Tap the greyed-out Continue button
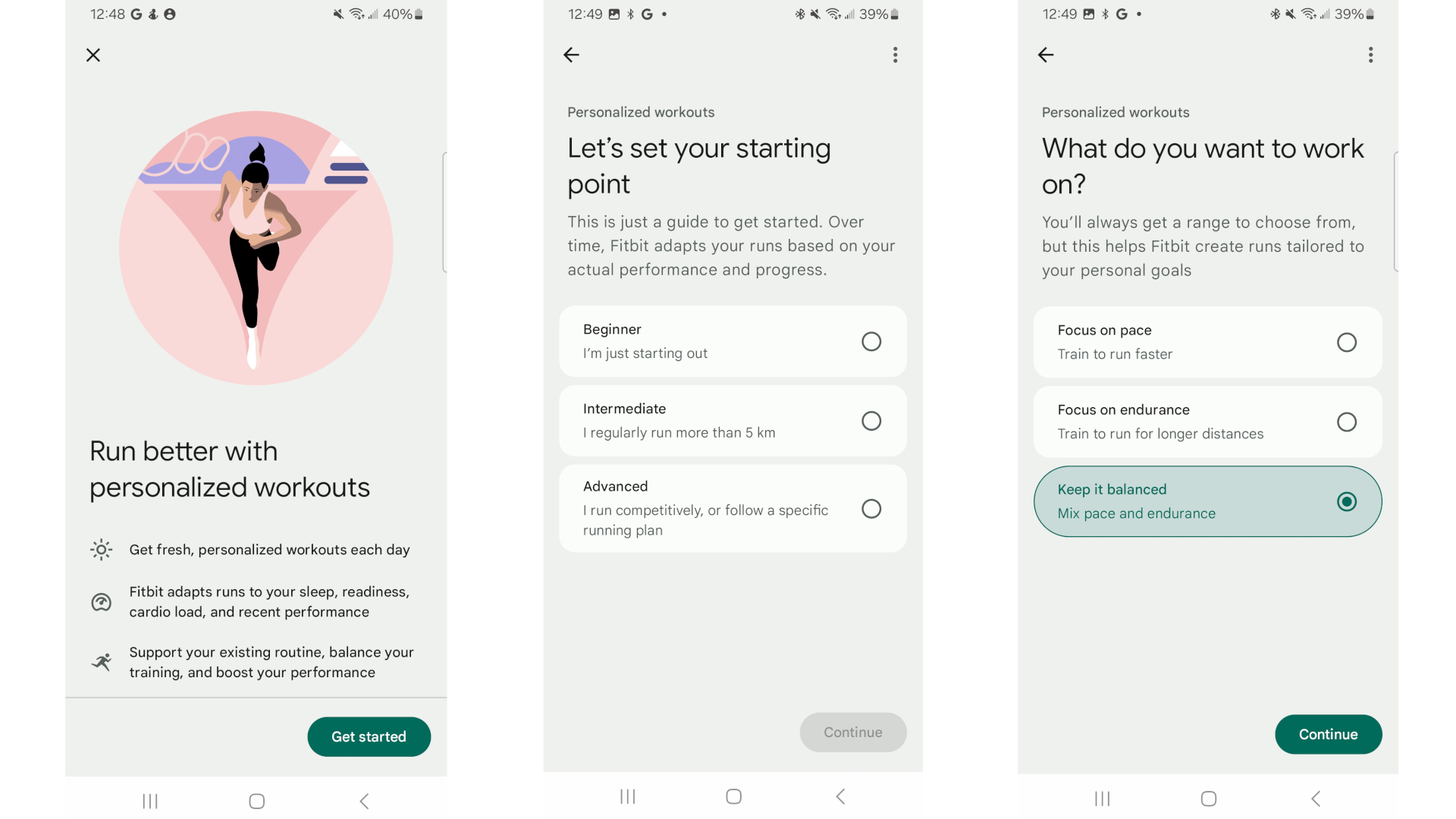The width and height of the screenshot is (1456, 819). [x=852, y=731]
